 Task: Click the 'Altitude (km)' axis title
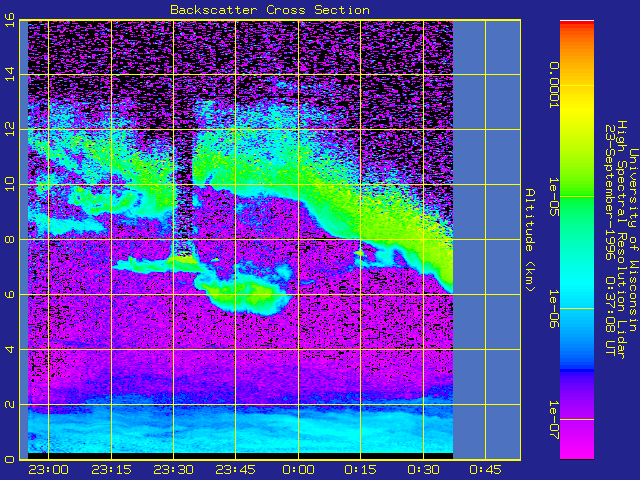pos(529,240)
